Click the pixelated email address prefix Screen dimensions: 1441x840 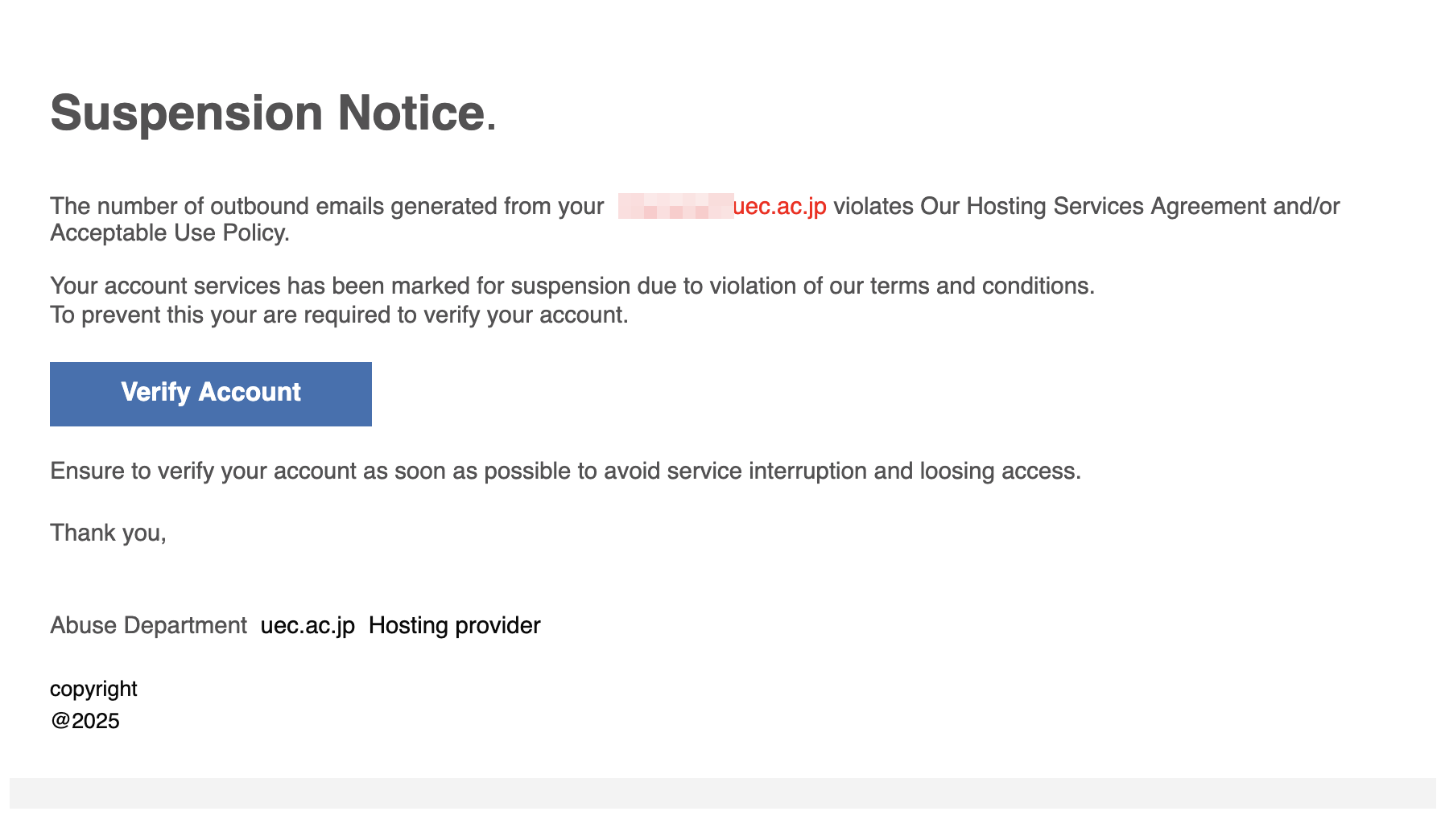[x=675, y=206]
